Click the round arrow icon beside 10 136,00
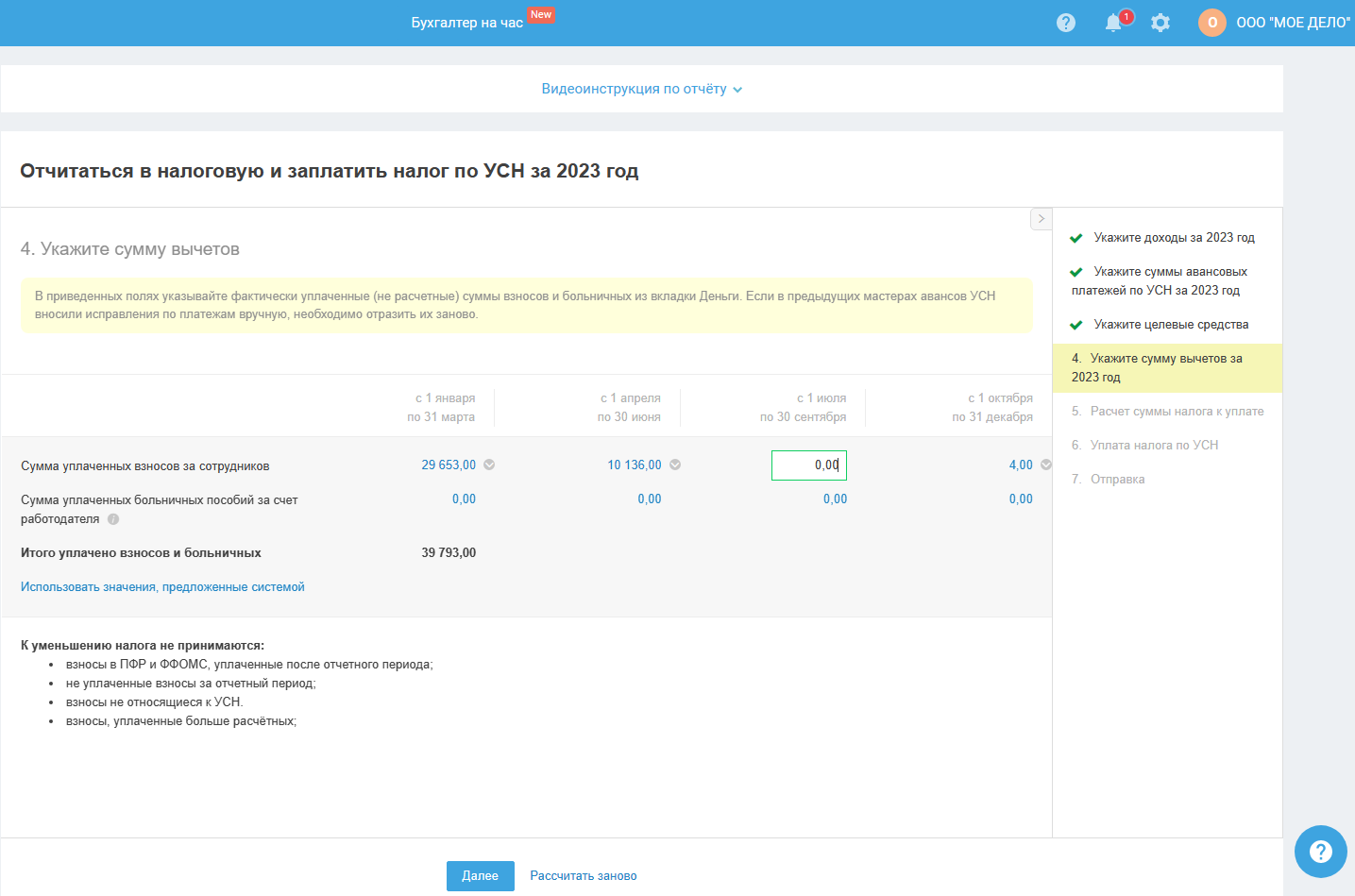The width and height of the screenshot is (1355, 896). coord(675,465)
